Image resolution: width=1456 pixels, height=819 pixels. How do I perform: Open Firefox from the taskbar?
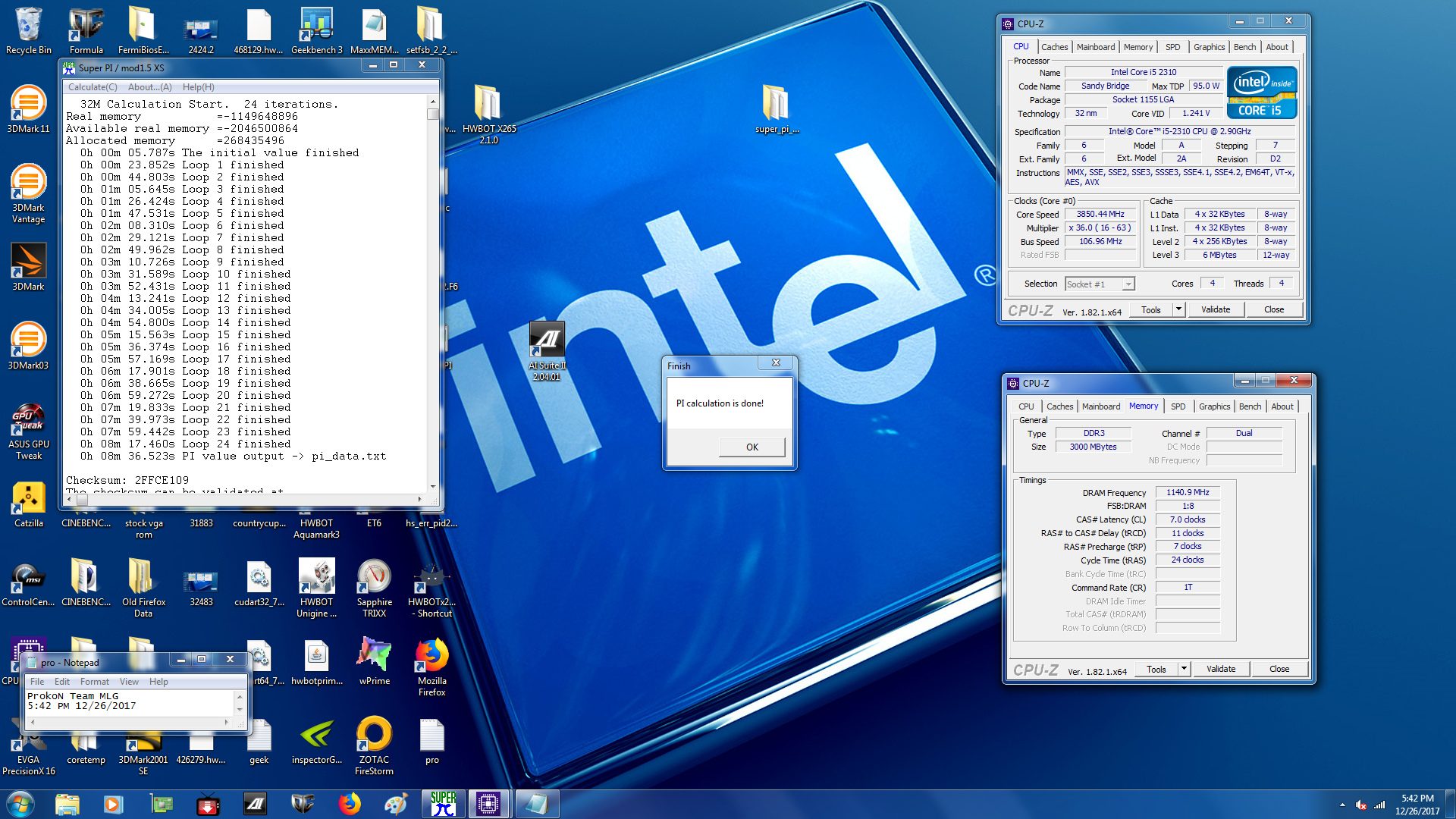click(x=349, y=804)
